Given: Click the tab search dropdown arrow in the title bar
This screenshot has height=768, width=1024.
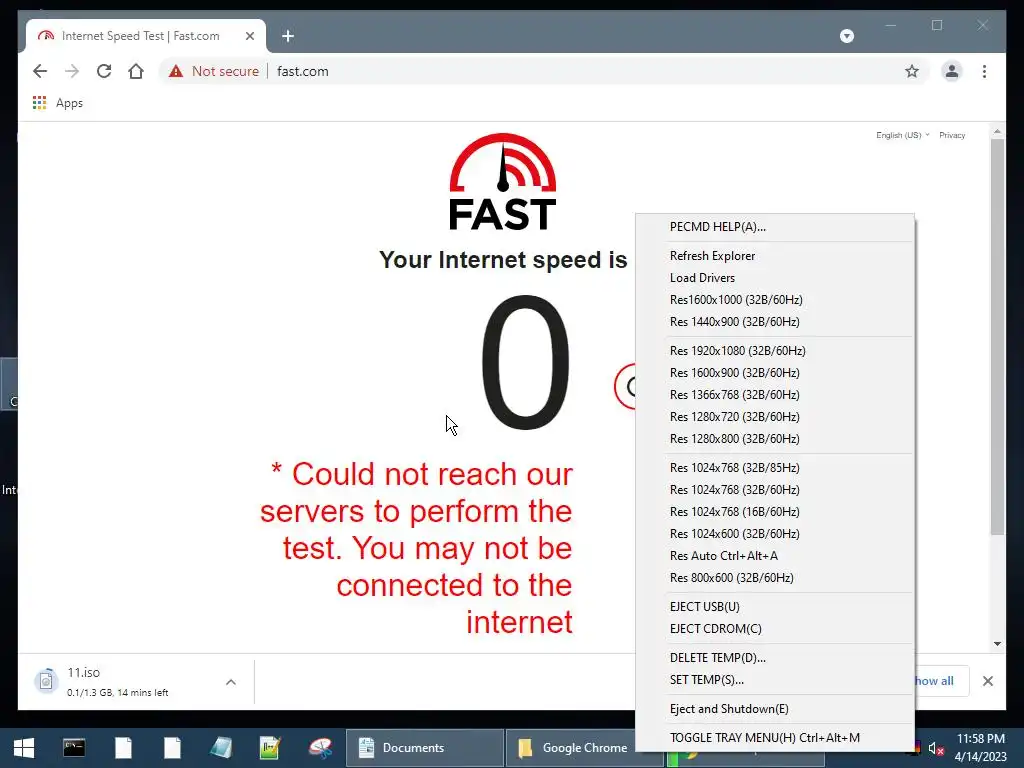Looking at the screenshot, I should click(x=846, y=36).
